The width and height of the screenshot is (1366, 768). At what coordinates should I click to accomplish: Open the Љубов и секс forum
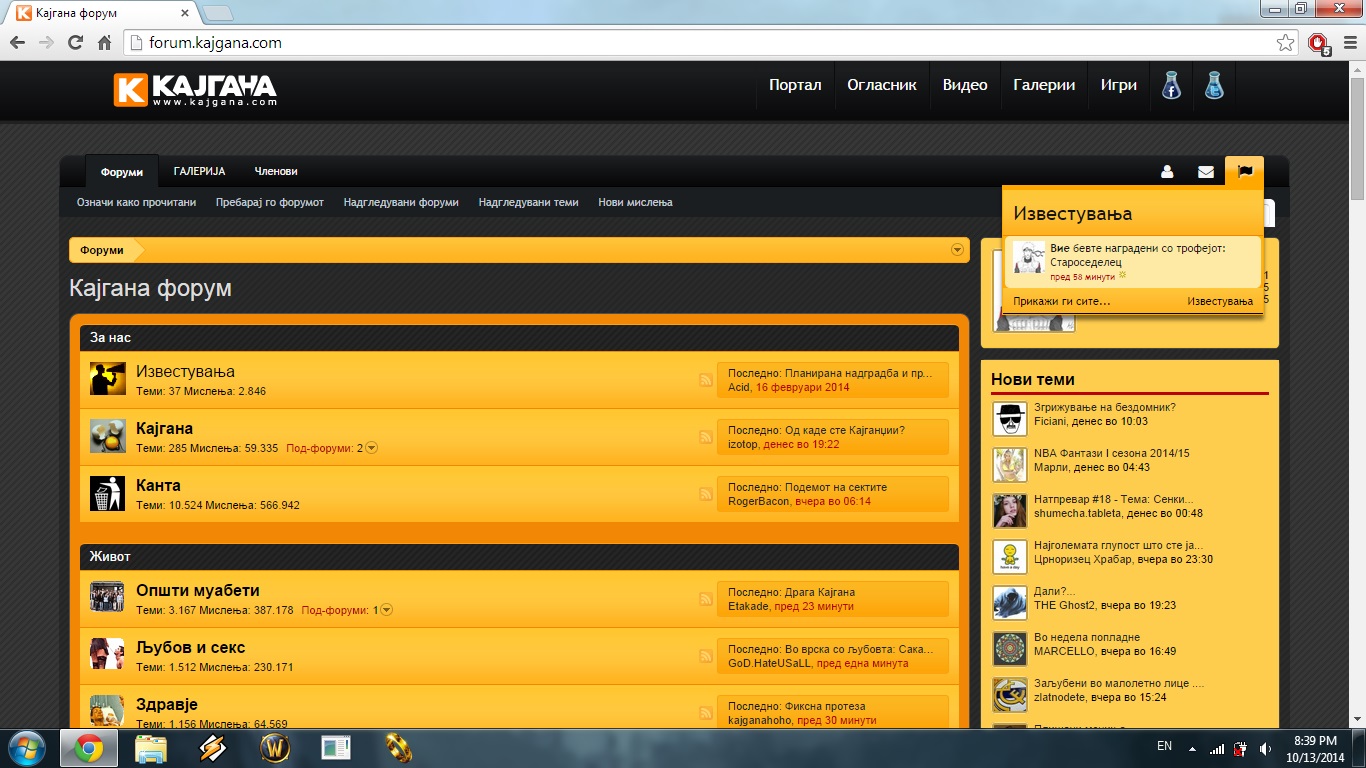pyautogui.click(x=190, y=648)
